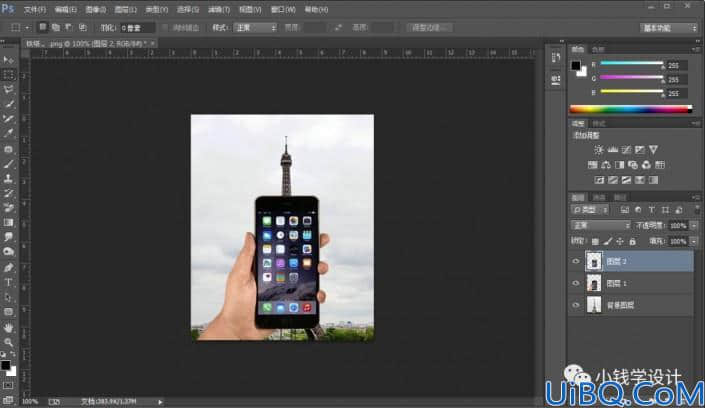Toggle Quick Mask mode in toolbox
The width and height of the screenshot is (705, 408).
[8, 386]
